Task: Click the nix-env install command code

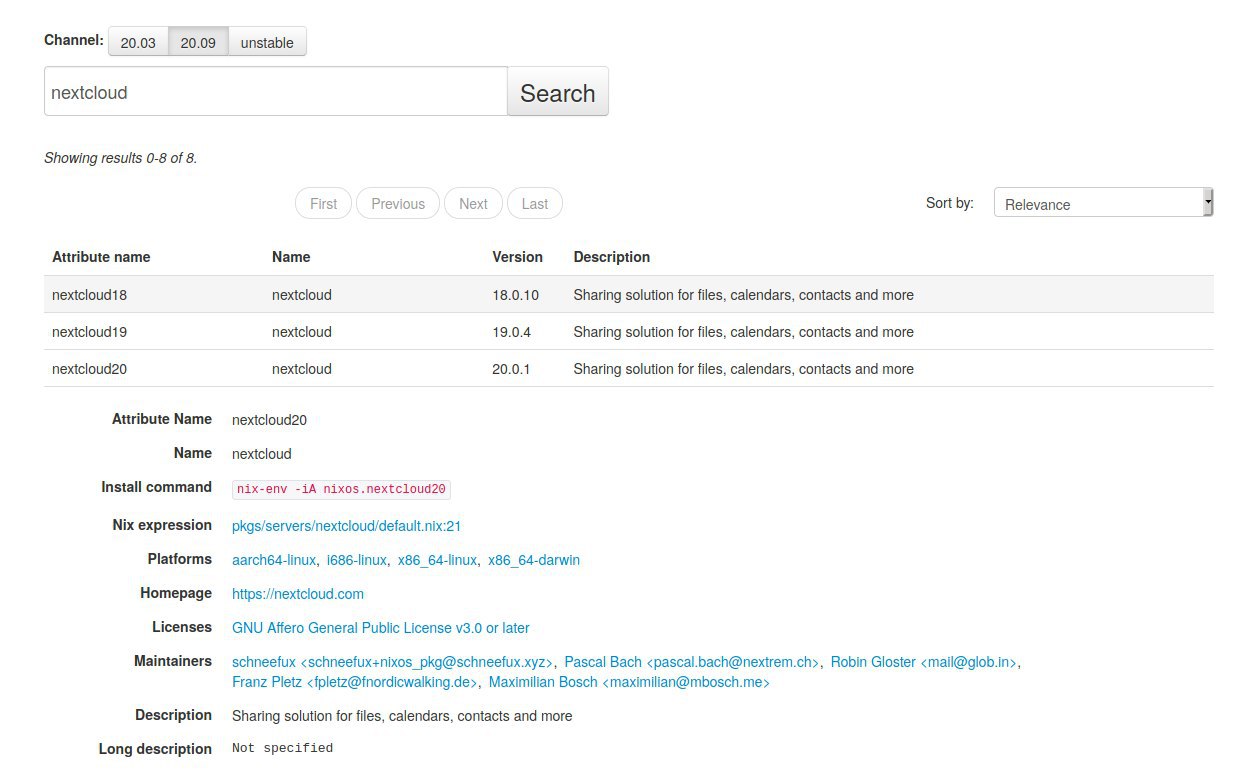Action: click(341, 489)
